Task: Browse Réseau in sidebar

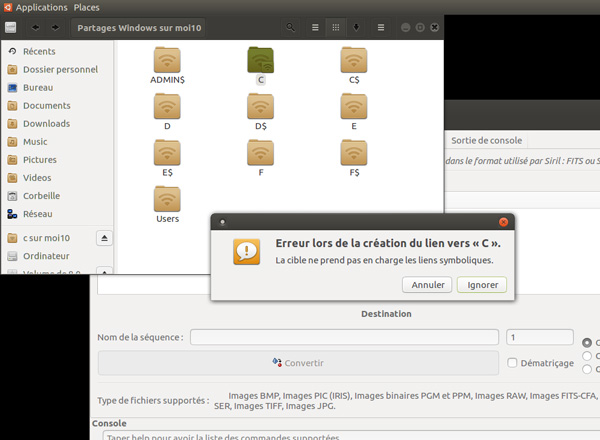Action: coord(38,214)
